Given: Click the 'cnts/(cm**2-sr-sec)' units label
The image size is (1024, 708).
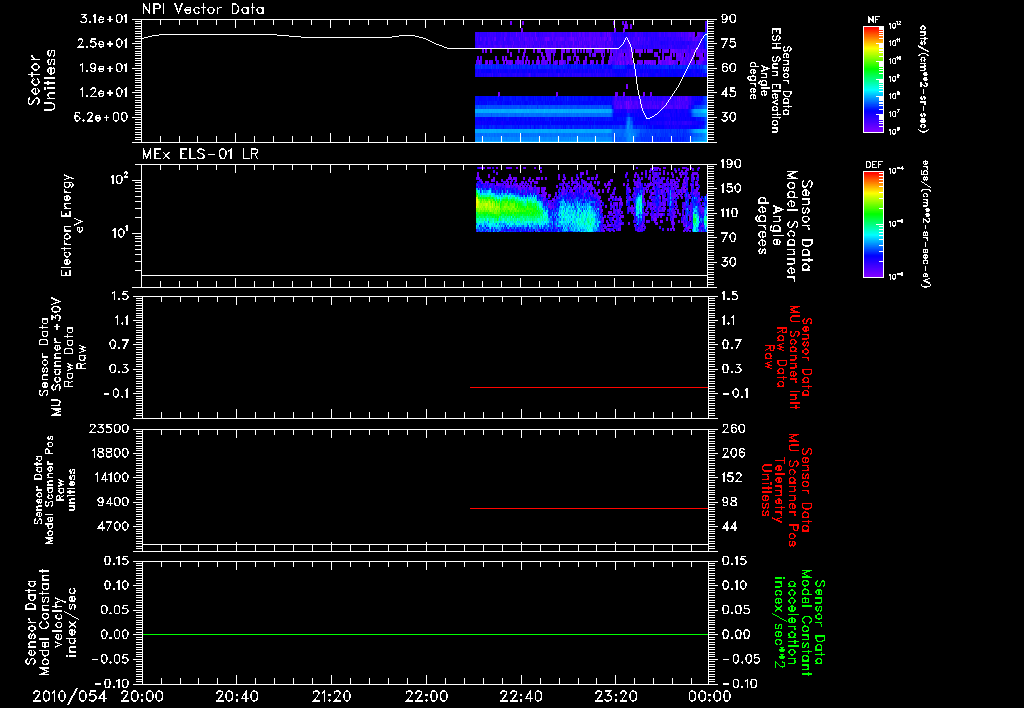Looking at the screenshot, I should tap(922, 79).
